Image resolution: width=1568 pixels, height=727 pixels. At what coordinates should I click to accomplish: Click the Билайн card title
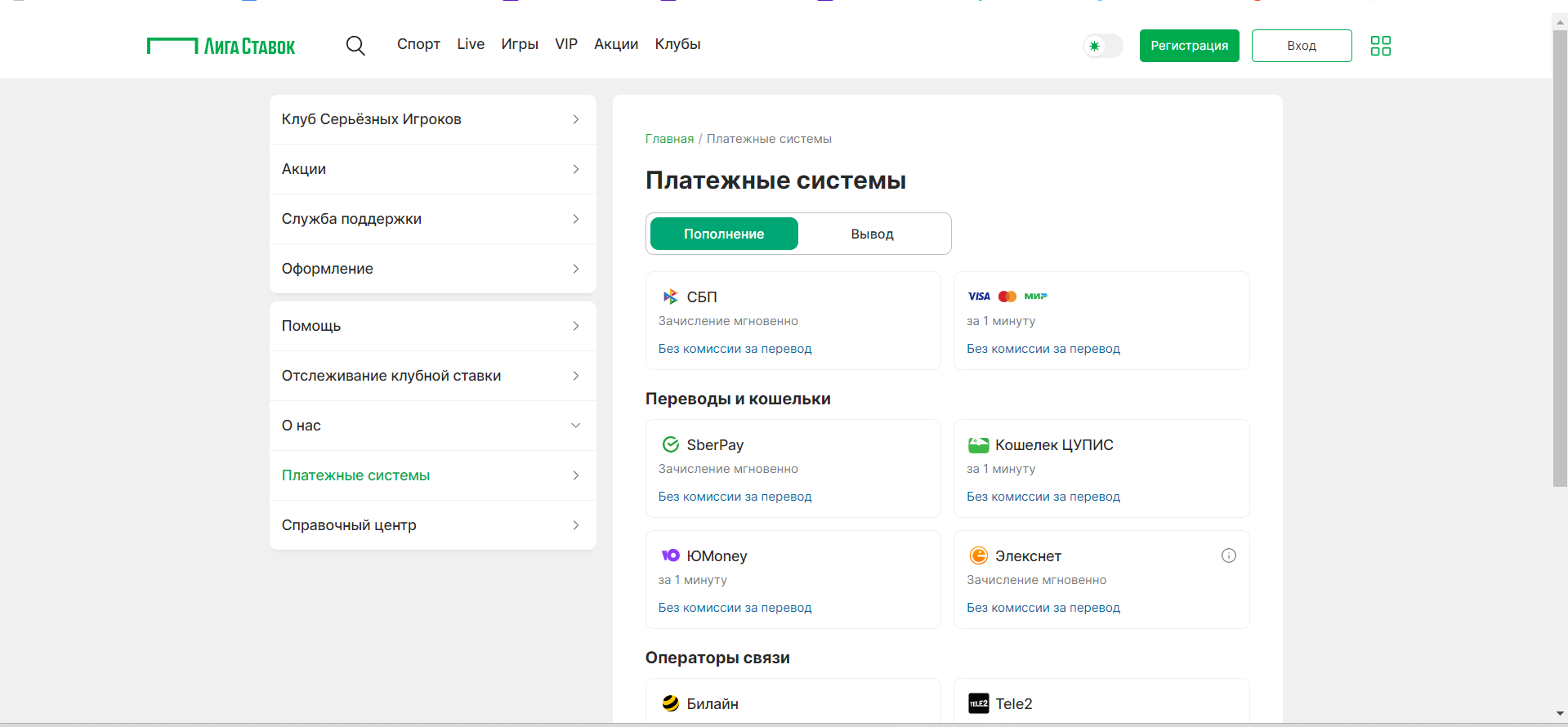[x=713, y=704]
